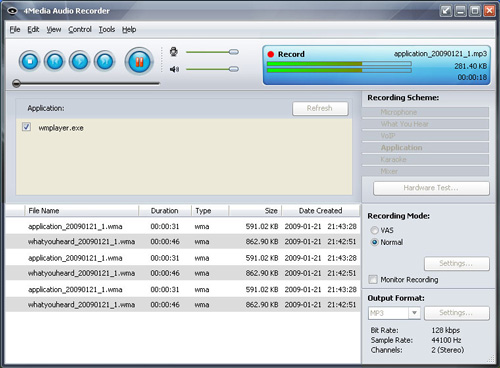Open Recording Mode Settings button
500x368 pixels.
tap(457, 263)
